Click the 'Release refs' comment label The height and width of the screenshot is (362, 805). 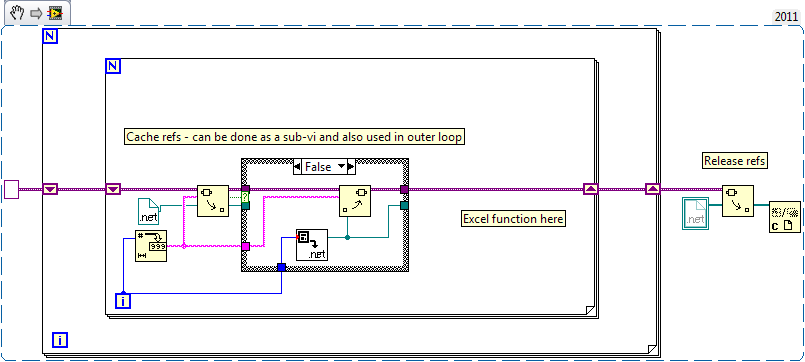click(x=735, y=161)
